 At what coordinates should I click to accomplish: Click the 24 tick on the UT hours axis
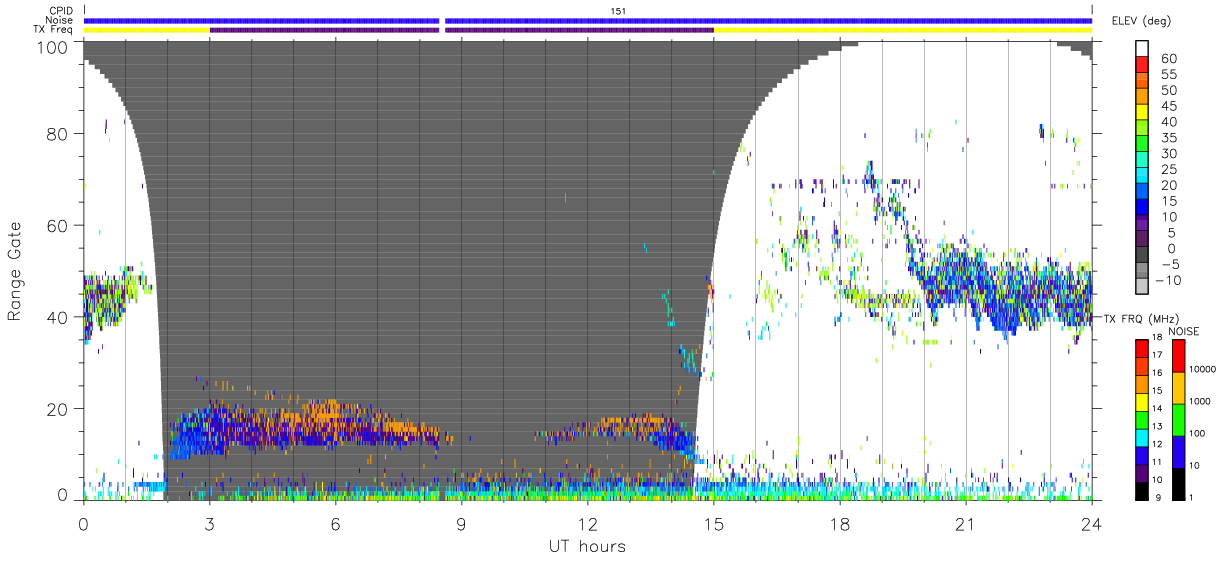click(1091, 525)
